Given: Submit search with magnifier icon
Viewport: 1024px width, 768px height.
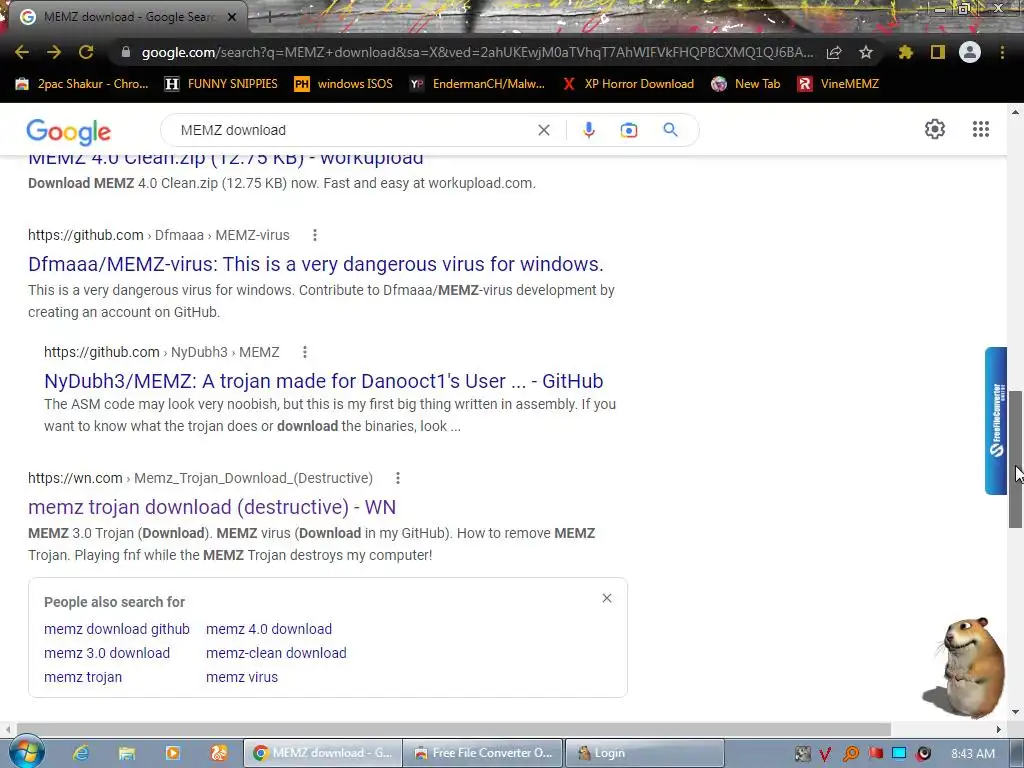Looking at the screenshot, I should click(x=670, y=130).
